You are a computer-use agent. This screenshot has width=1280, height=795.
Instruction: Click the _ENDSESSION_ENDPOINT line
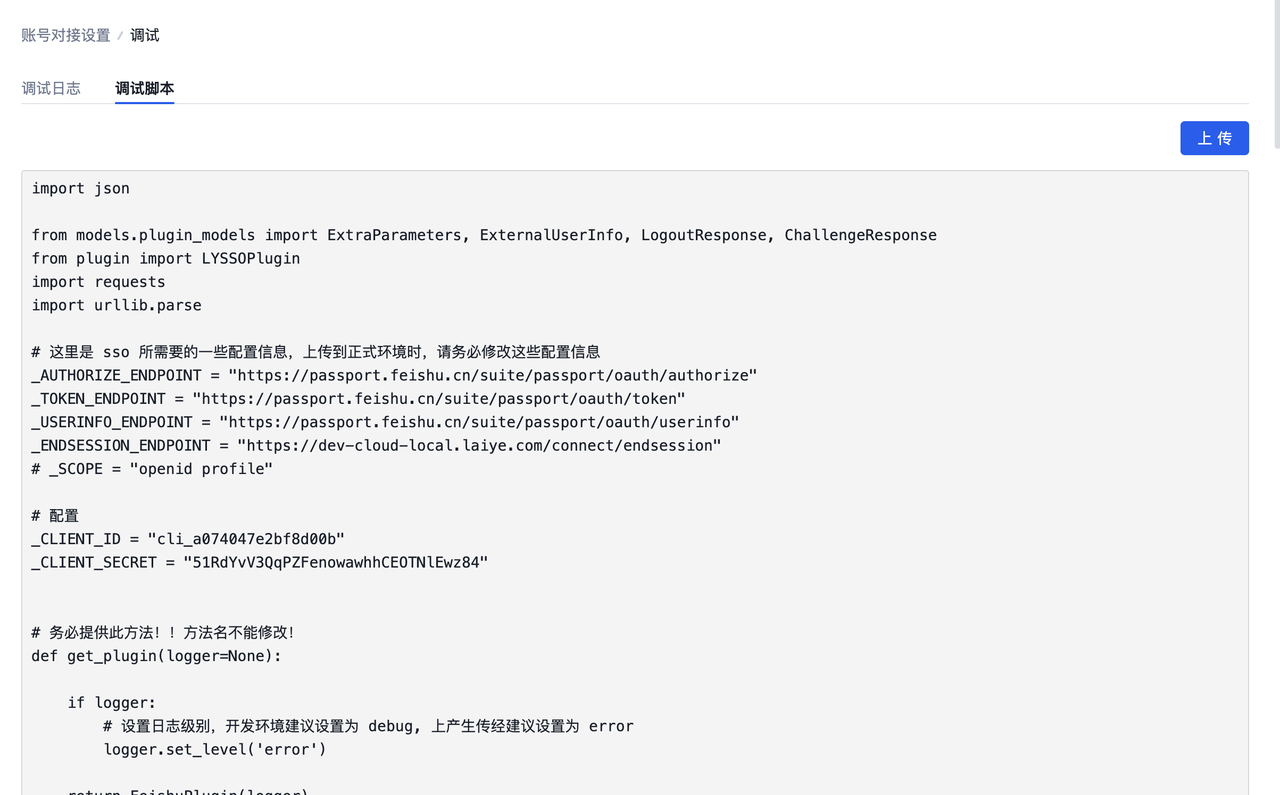376,445
